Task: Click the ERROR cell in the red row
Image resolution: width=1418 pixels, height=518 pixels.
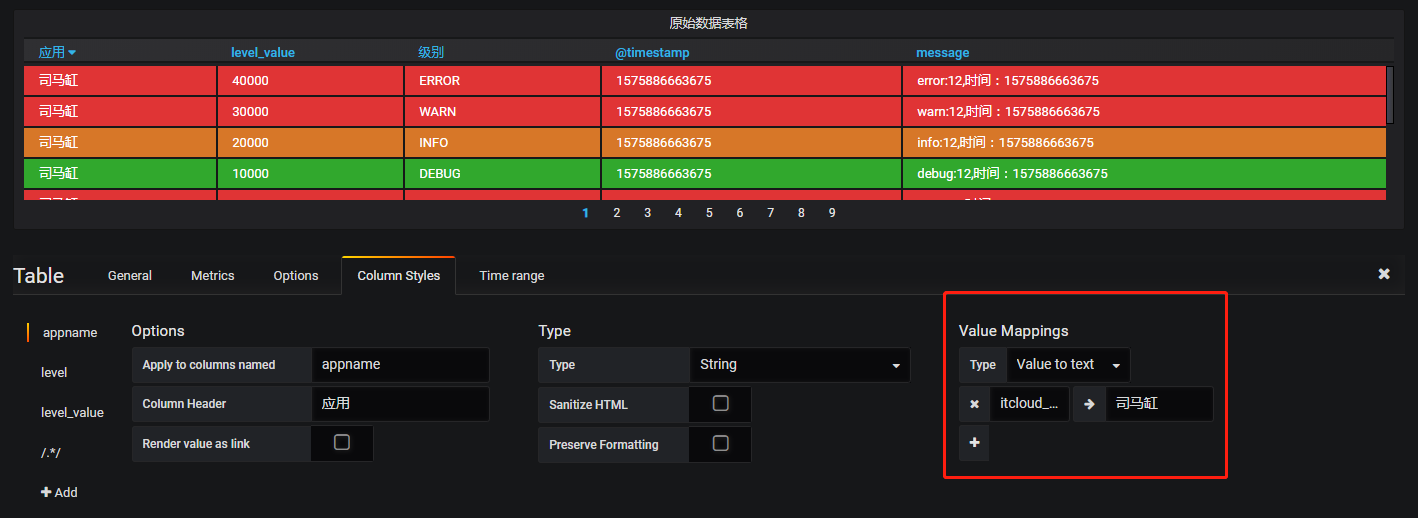Action: [502, 80]
